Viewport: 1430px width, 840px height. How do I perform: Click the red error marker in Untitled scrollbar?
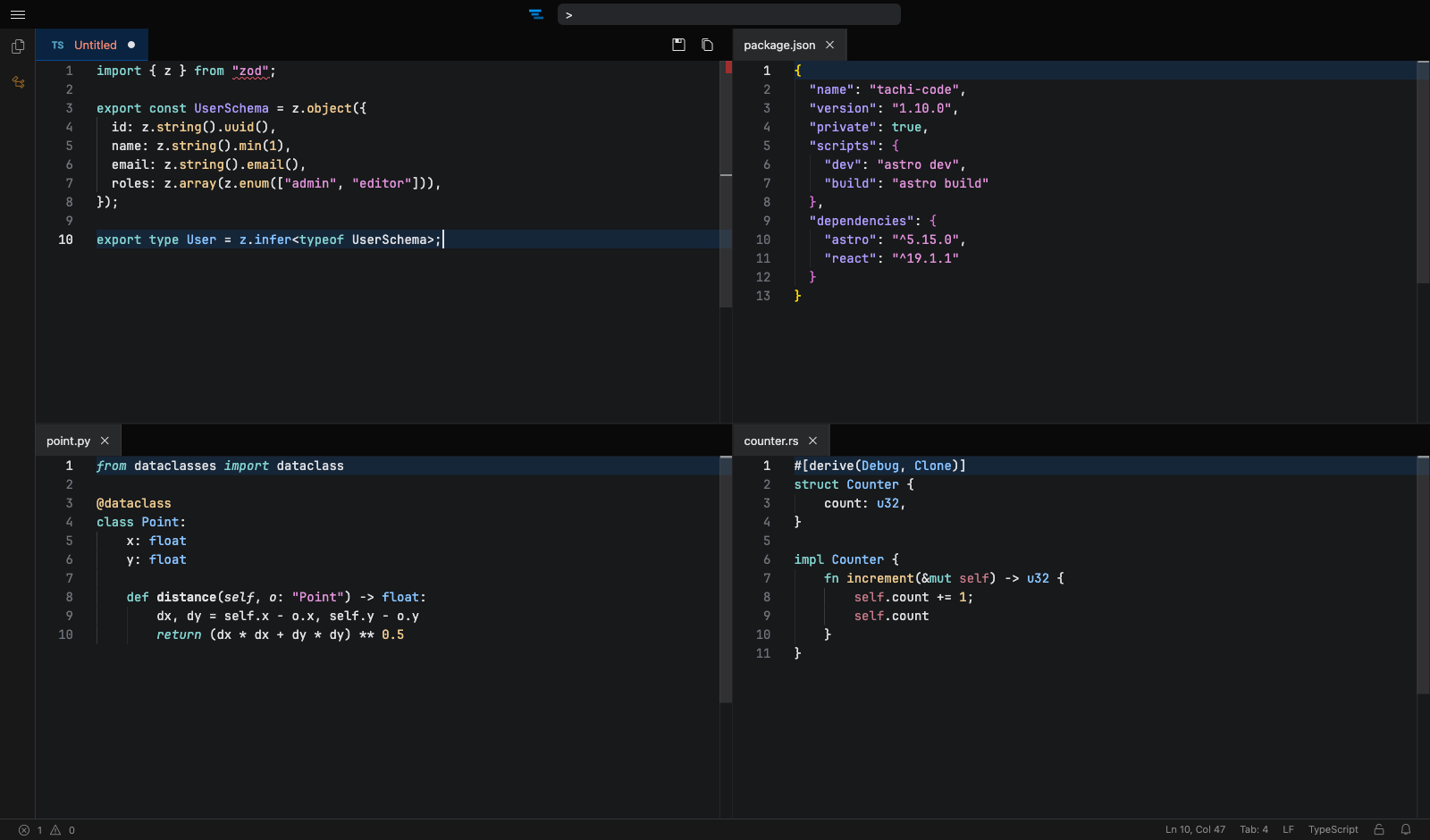click(728, 67)
